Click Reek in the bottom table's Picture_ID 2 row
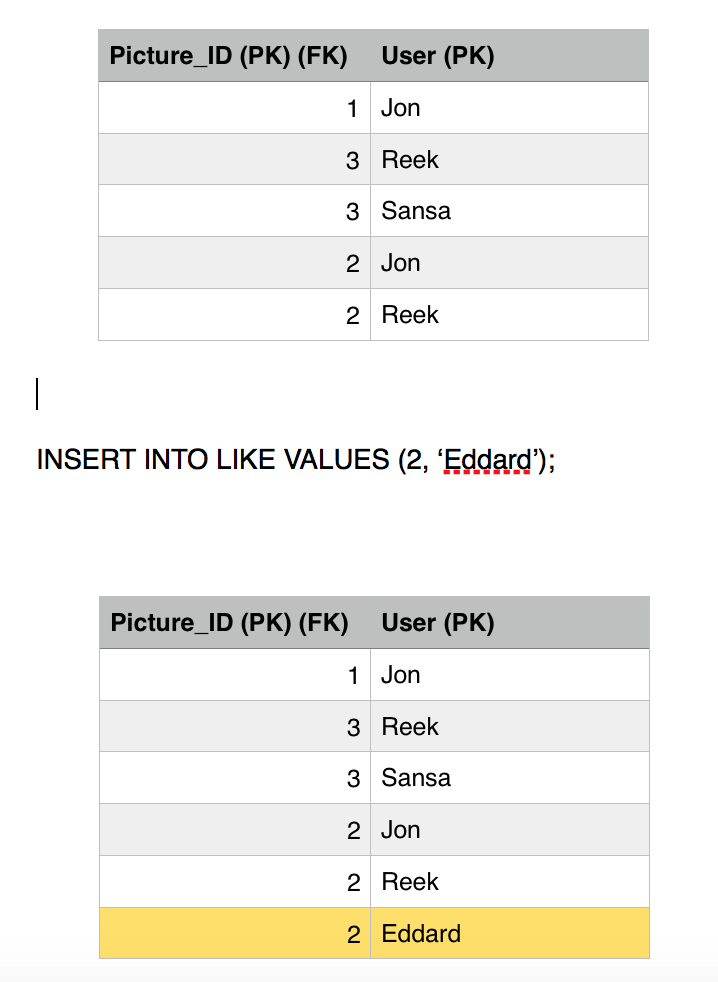This screenshot has width=718, height=982. pos(410,882)
